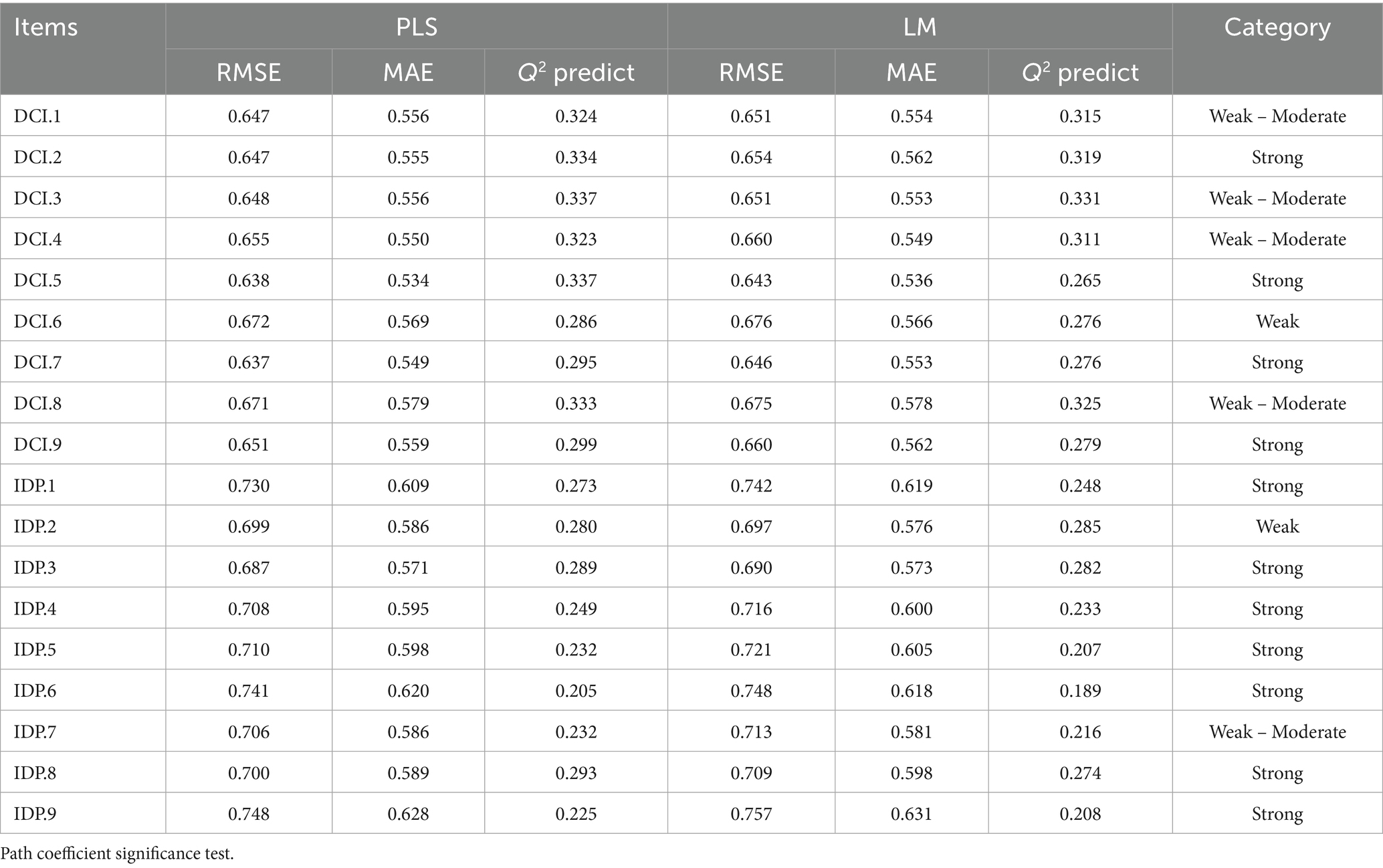Select the IDP.1 row label
The image size is (1383, 868).
(35, 485)
